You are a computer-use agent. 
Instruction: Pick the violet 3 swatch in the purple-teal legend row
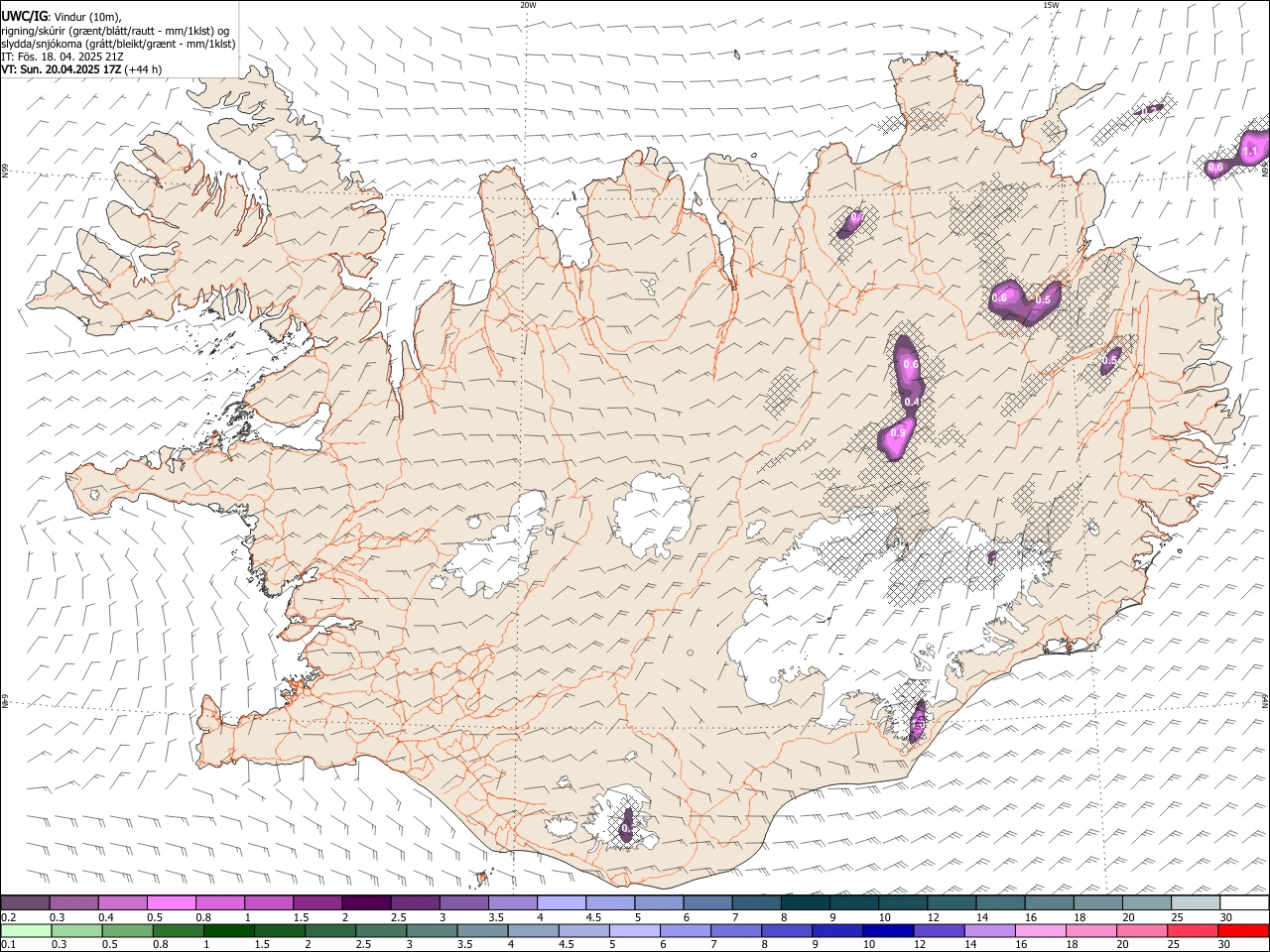[x=463, y=903]
